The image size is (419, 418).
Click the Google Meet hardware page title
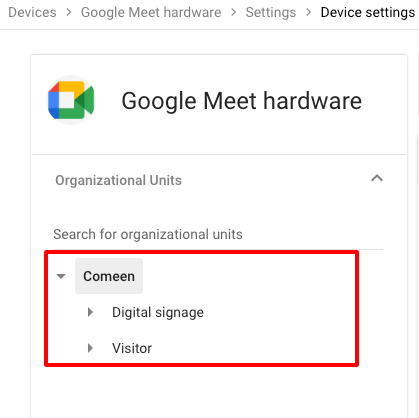tap(241, 101)
